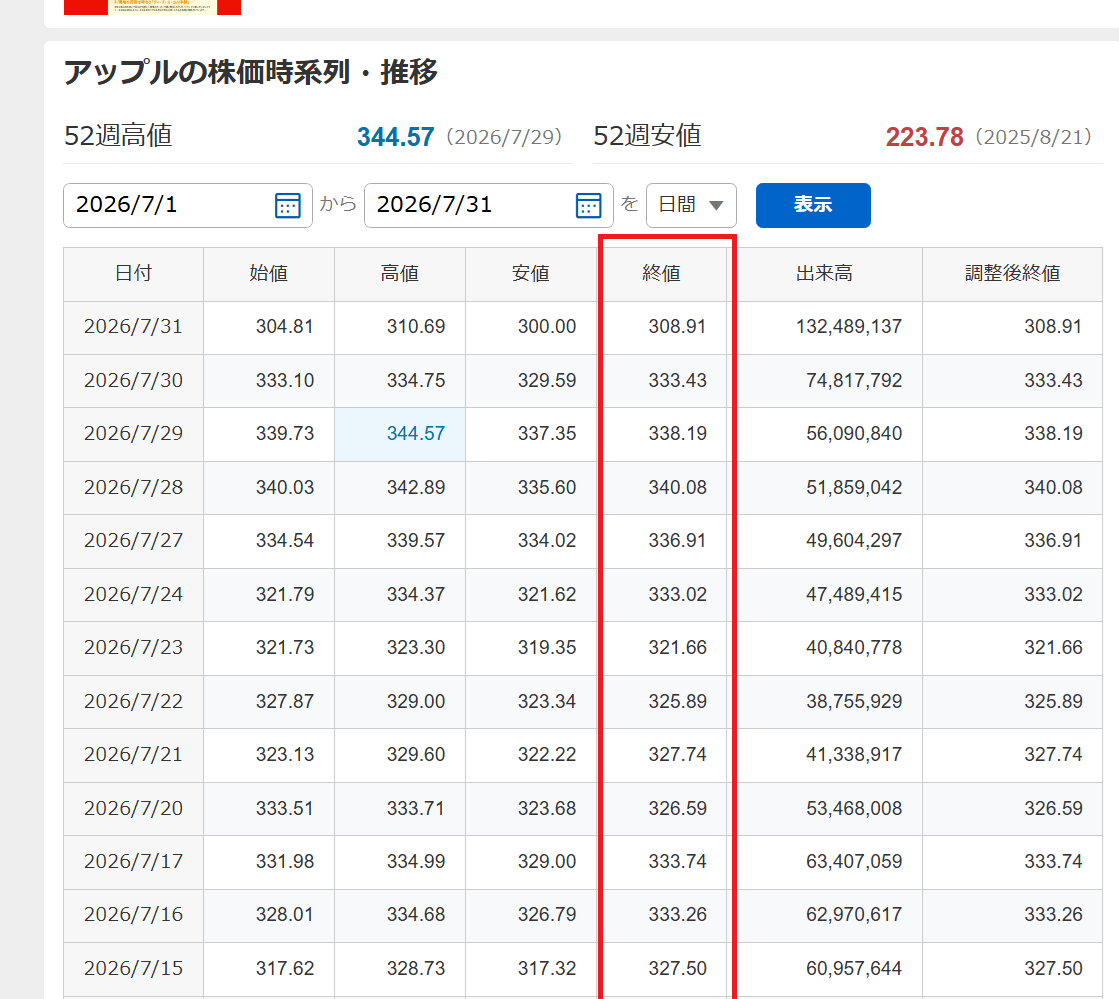Click volume 63,407,059
Screen dimensions: 1119x999
854,862
